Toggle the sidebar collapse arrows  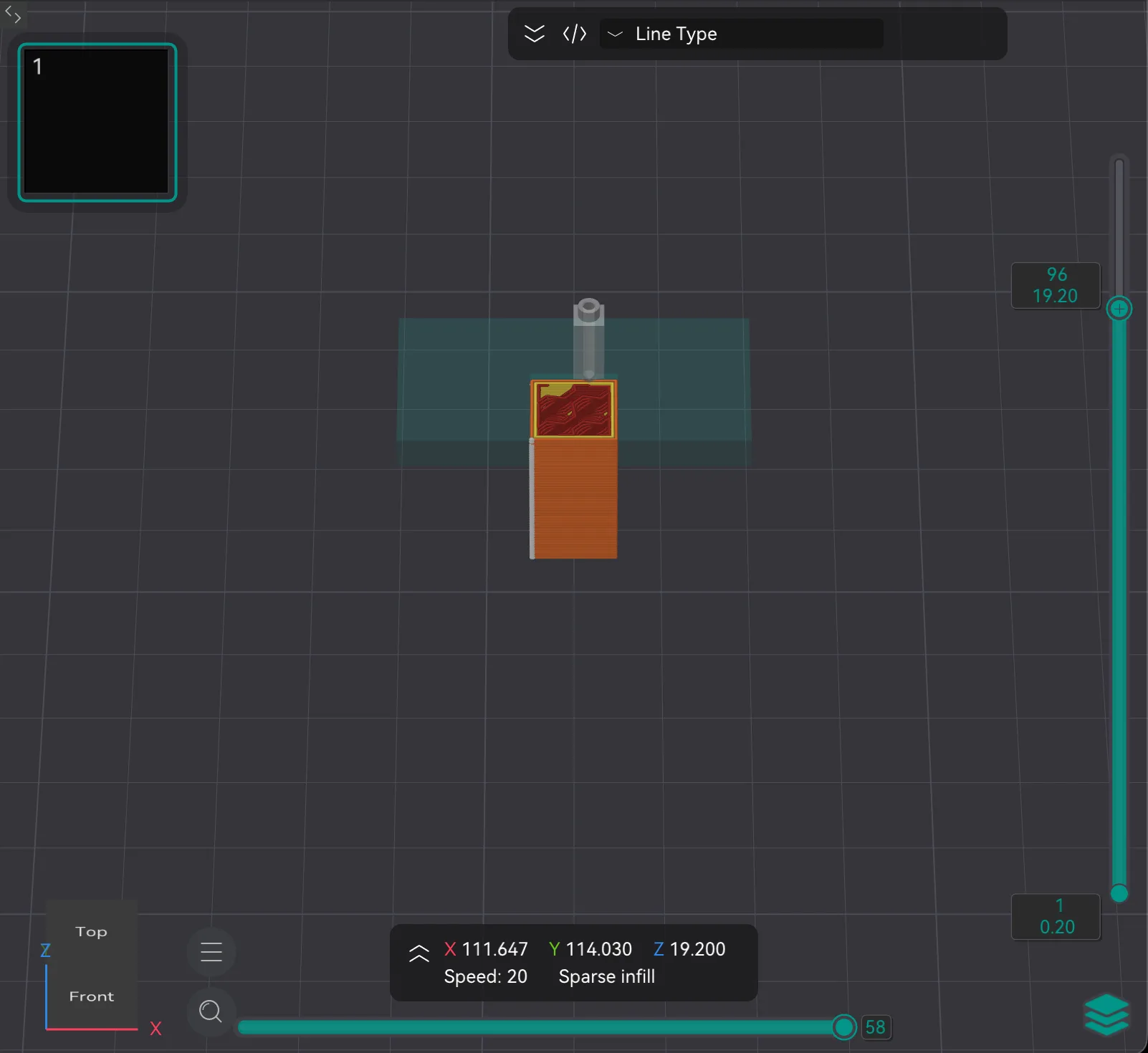tap(13, 14)
